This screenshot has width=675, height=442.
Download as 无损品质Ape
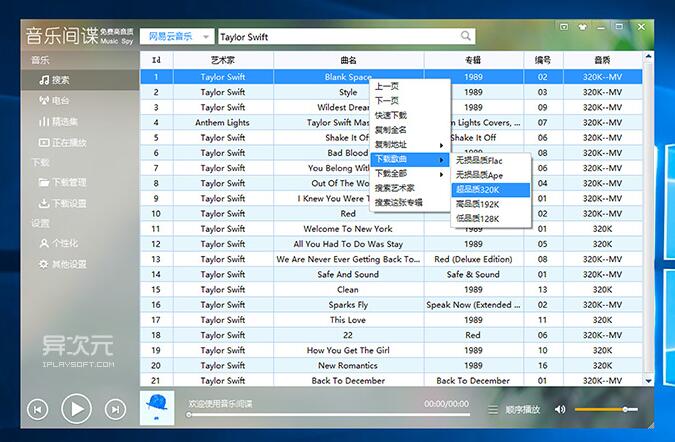[491, 175]
